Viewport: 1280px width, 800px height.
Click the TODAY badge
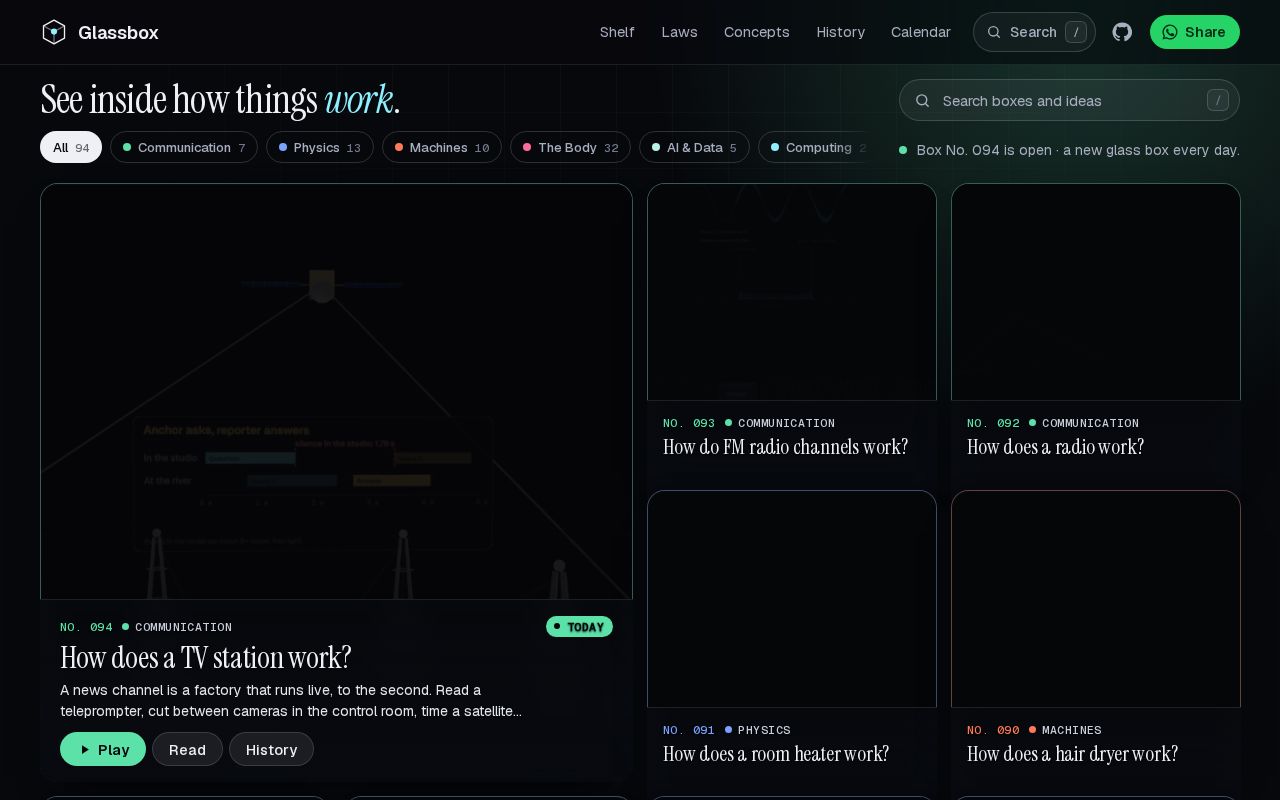[579, 627]
